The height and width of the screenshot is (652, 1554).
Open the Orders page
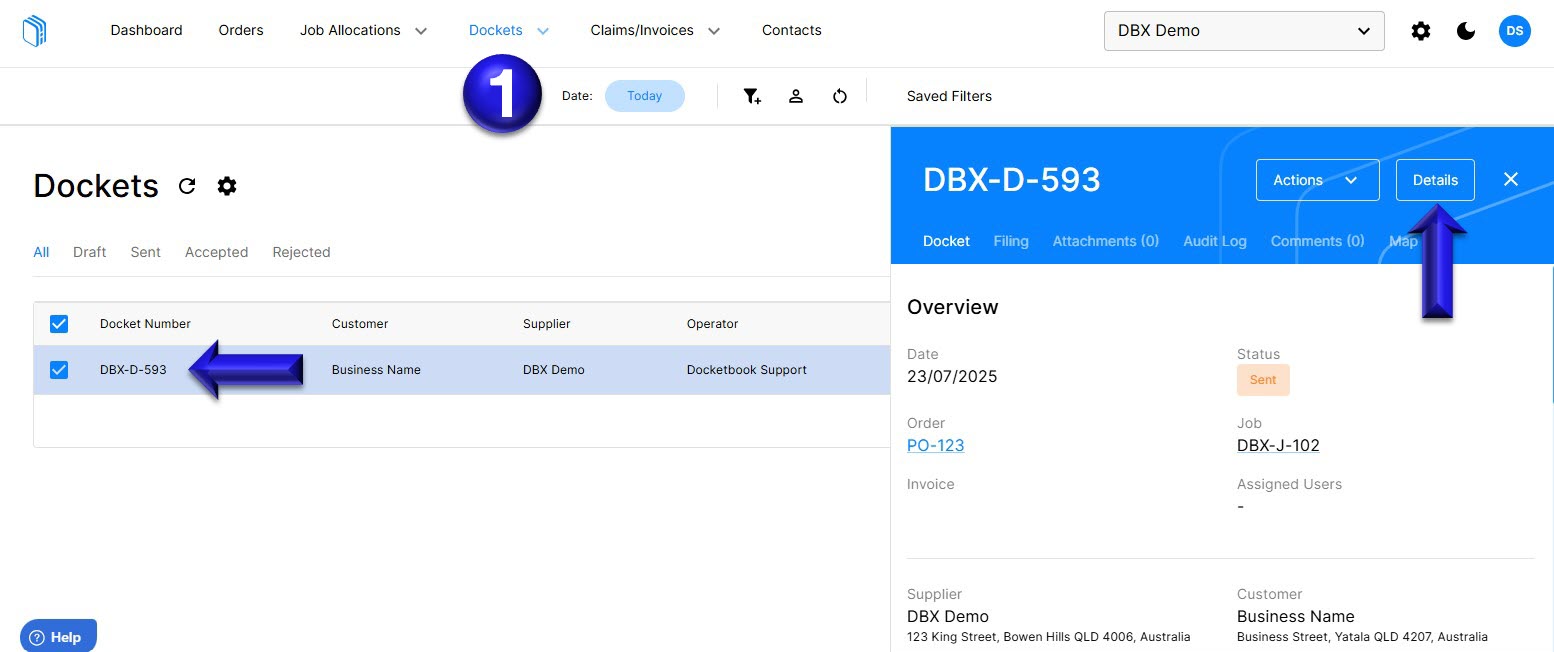pos(241,31)
